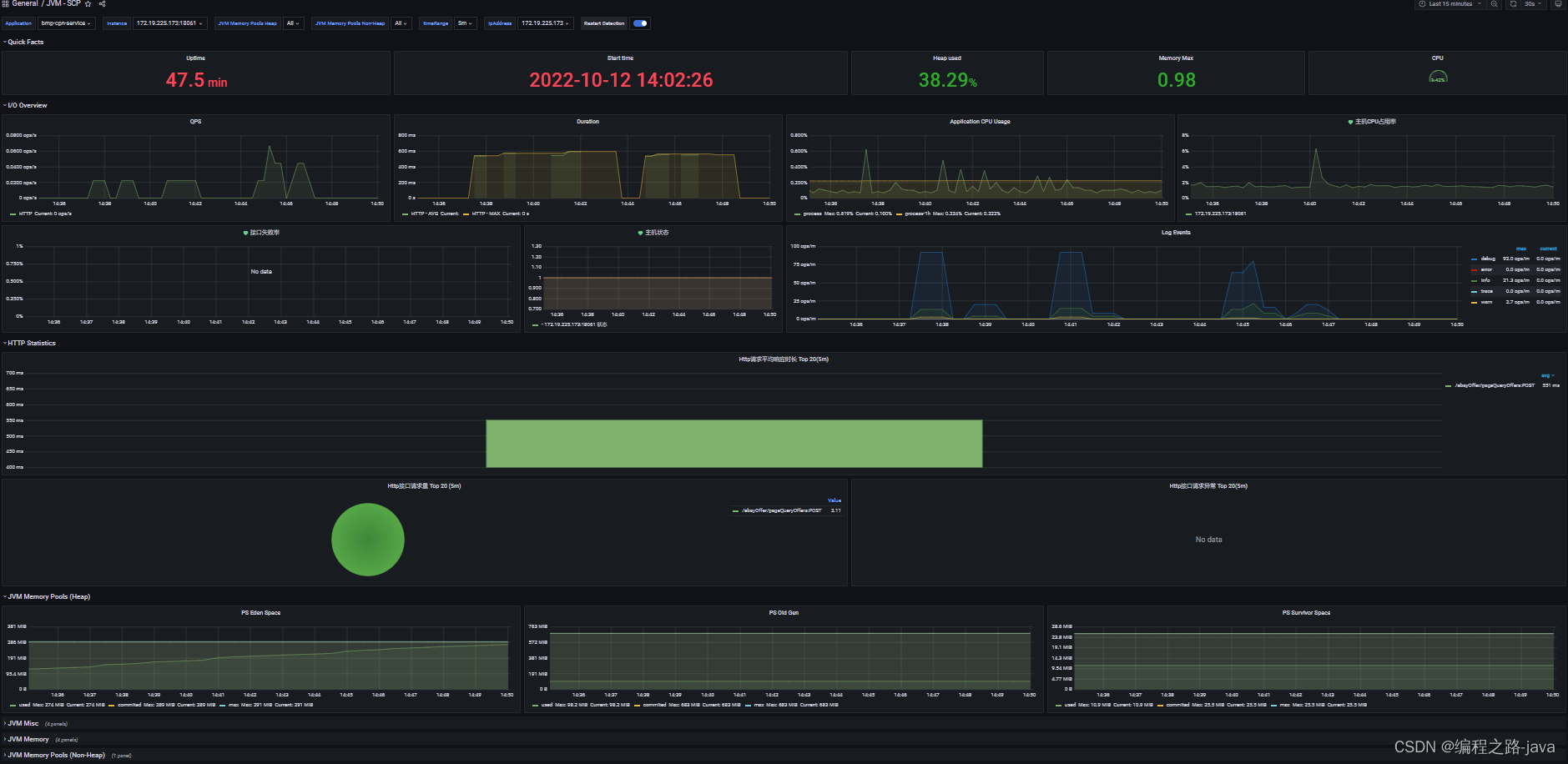The image size is (1568, 764).
Task: Toggle HTTP - MAX series in Duration legend
Action: tap(487, 214)
